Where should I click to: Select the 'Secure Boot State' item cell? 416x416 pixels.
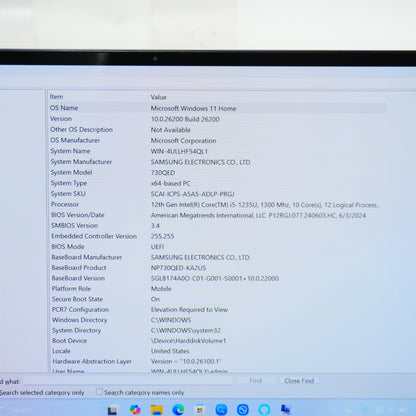pyautogui.click(x=77, y=299)
